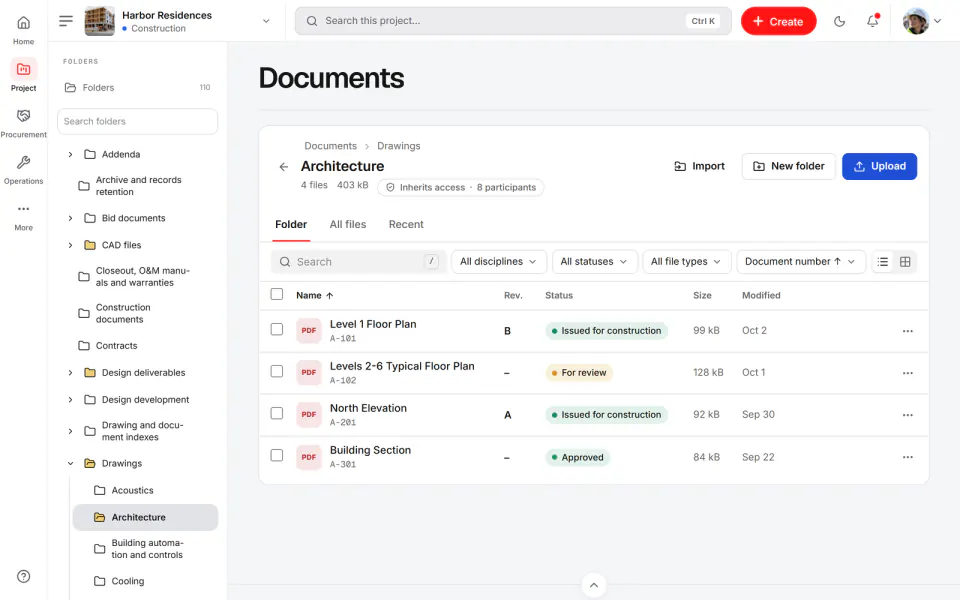Select Building automation and controls folder
The image size is (960, 600).
[x=144, y=549]
